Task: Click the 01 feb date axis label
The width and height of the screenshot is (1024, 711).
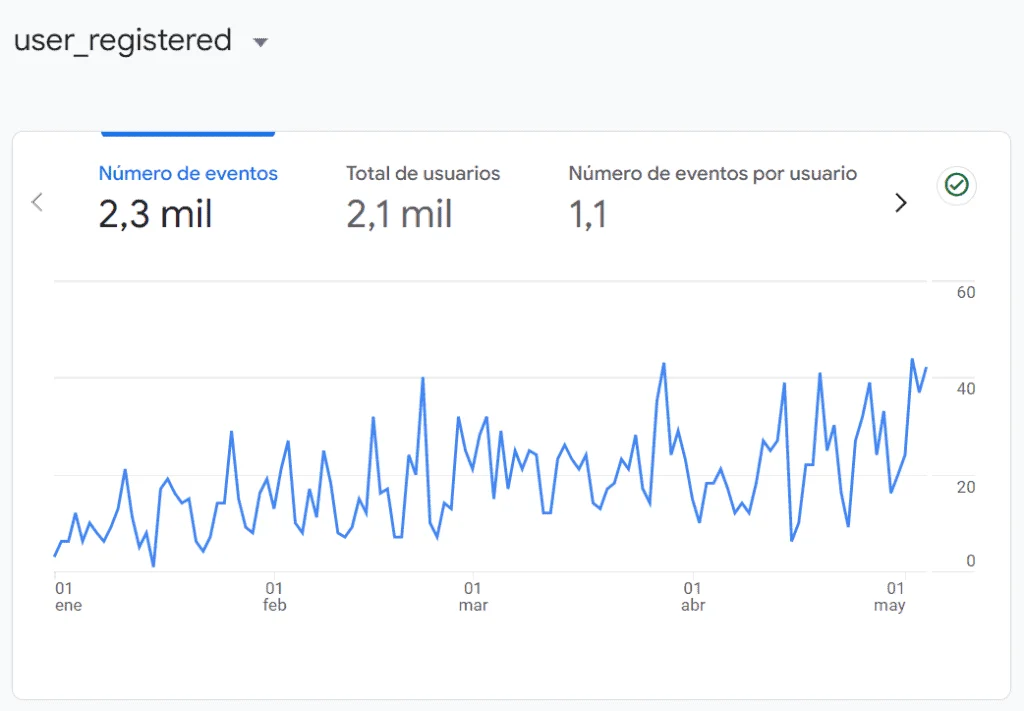Action: [x=274, y=597]
